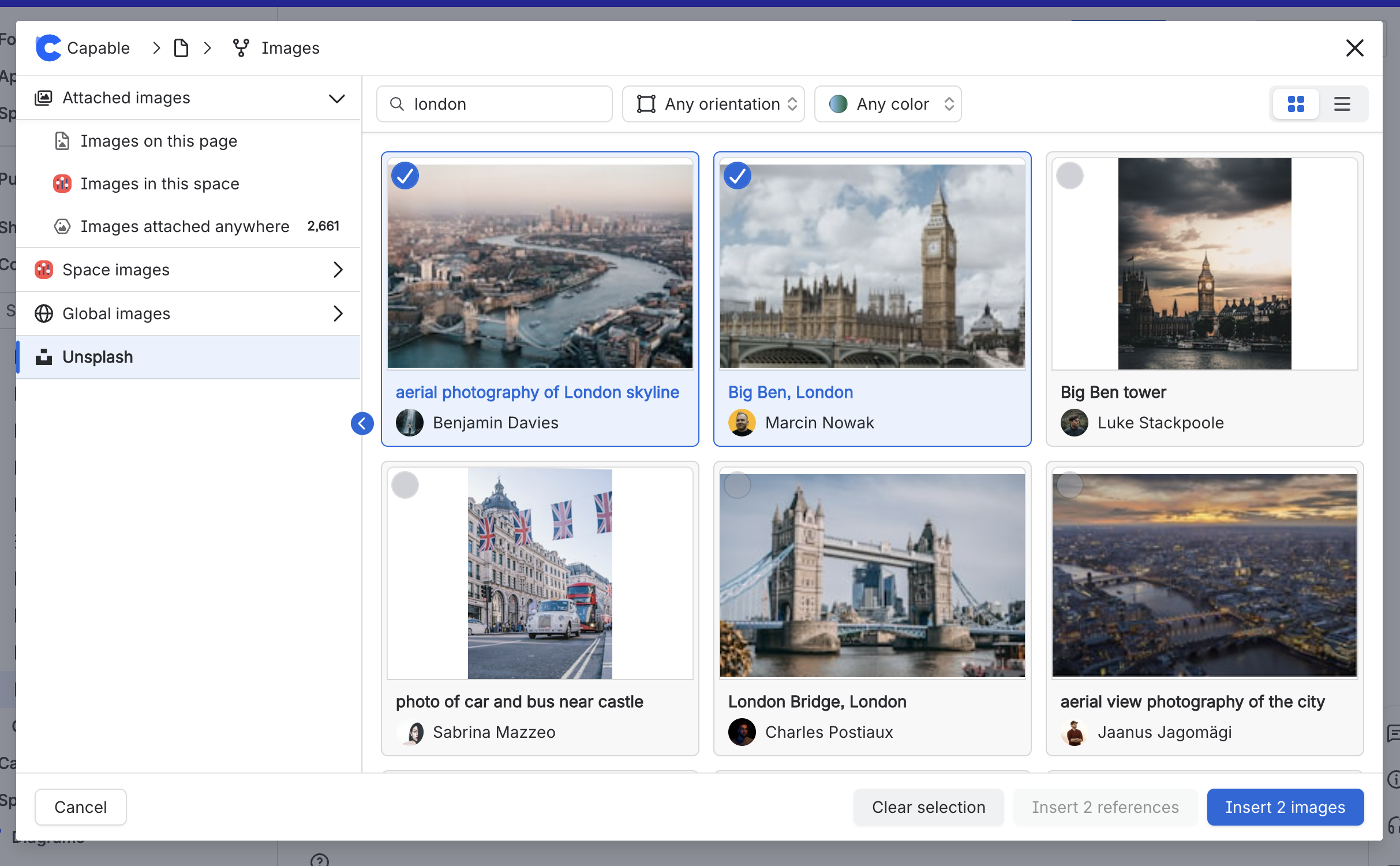Screen dimensions: 1400x866
Task: Click Insert 2 images button
Action: (x=1285, y=807)
